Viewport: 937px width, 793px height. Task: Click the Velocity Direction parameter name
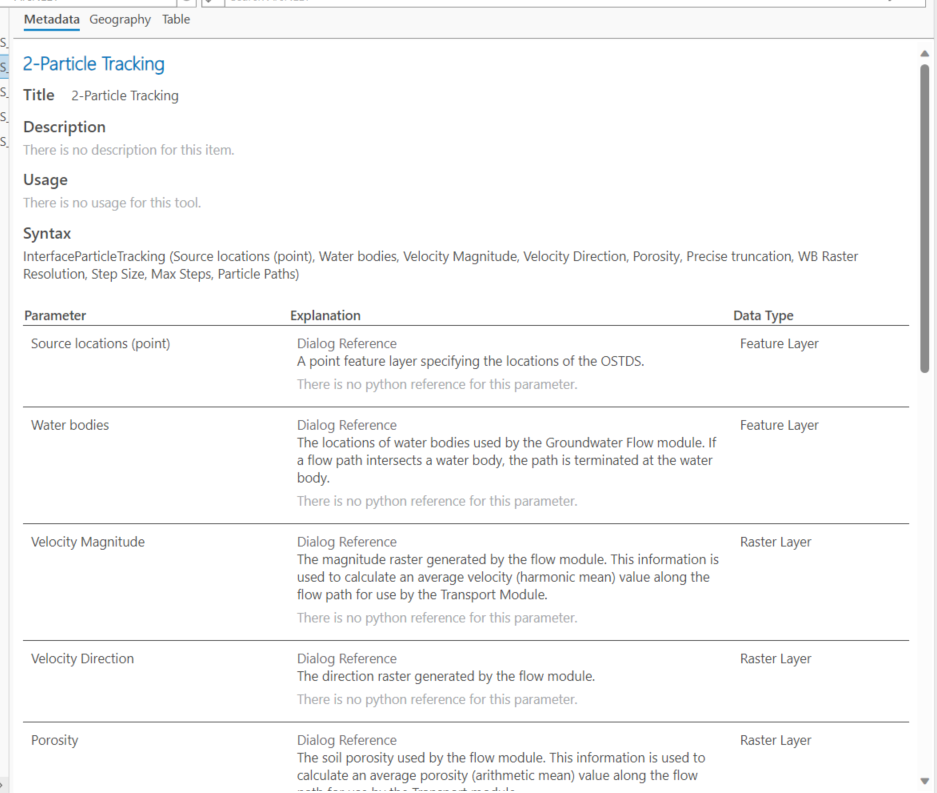click(x=82, y=659)
